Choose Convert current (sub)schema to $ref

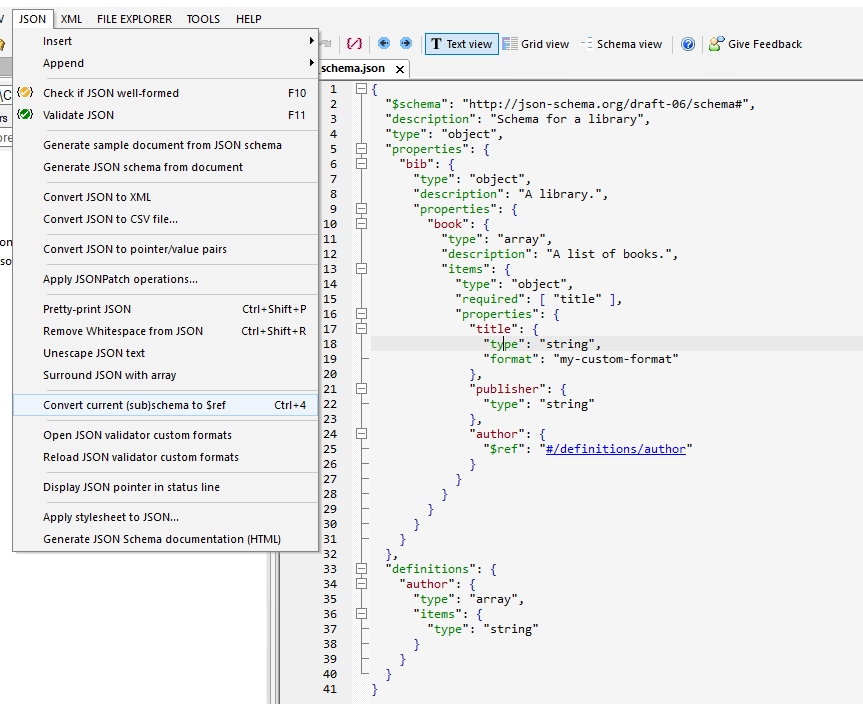pyautogui.click(x=166, y=405)
